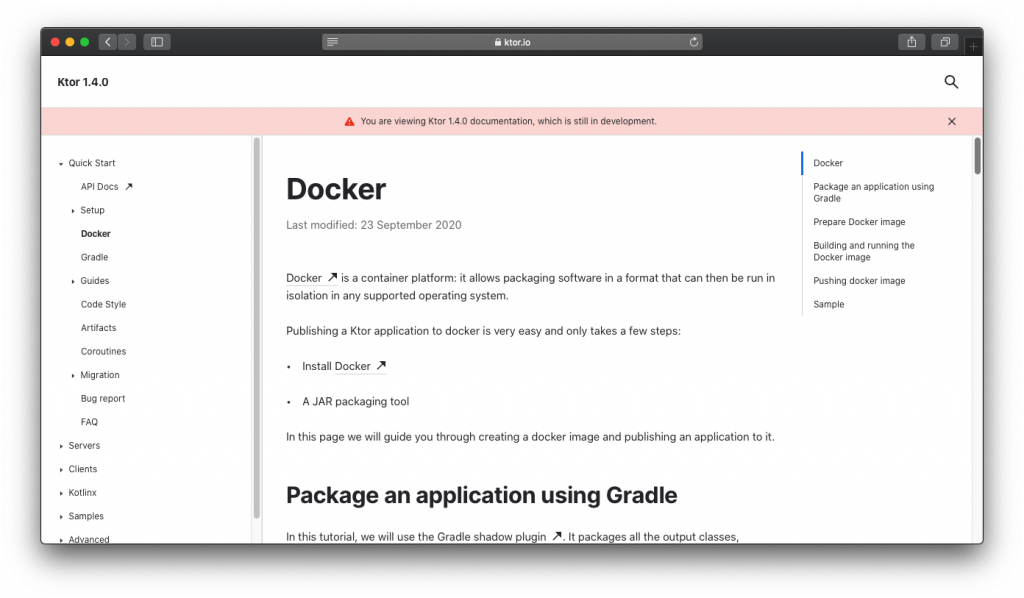Open API Docs in sidebar

coord(99,187)
